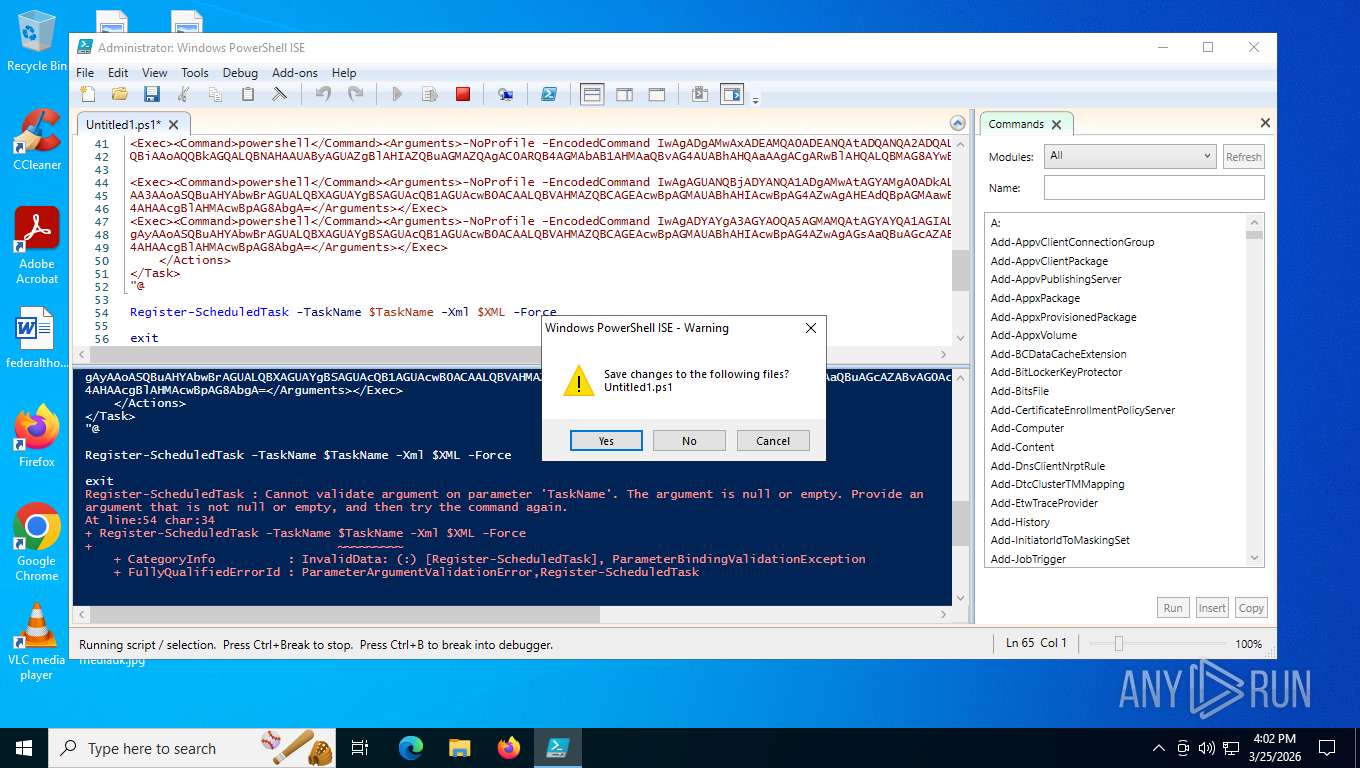Open the Modules dropdown set to All
This screenshot has height=768, width=1360.
(x=1130, y=156)
